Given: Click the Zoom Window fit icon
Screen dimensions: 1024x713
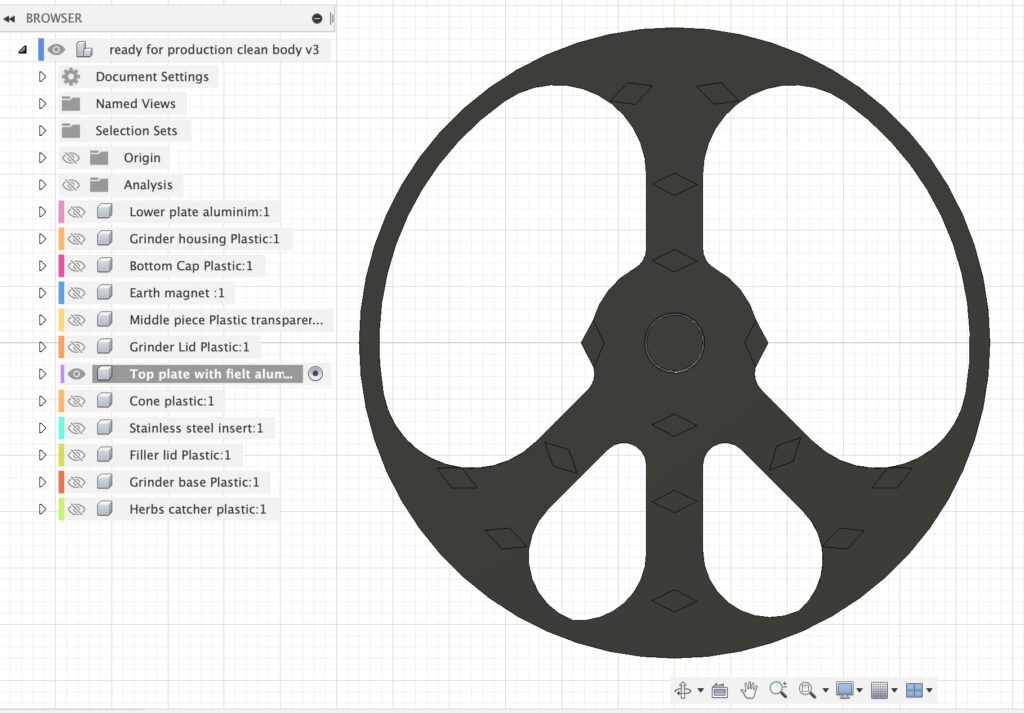Looking at the screenshot, I should point(807,690).
